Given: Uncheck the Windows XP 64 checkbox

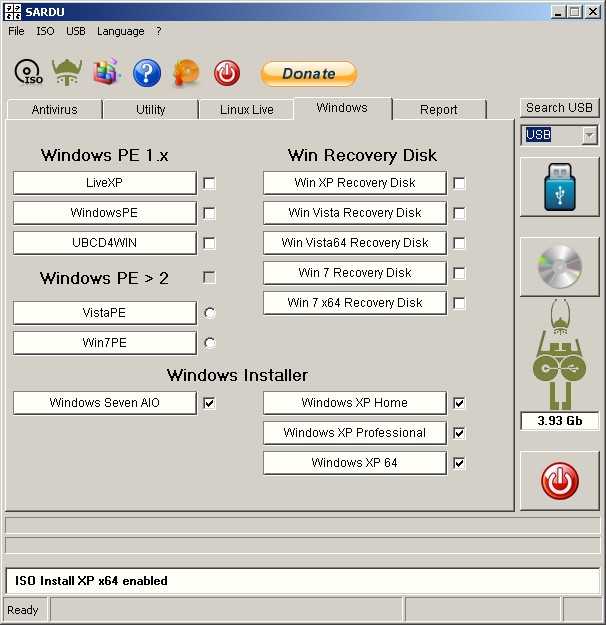Looking at the screenshot, I should (459, 463).
